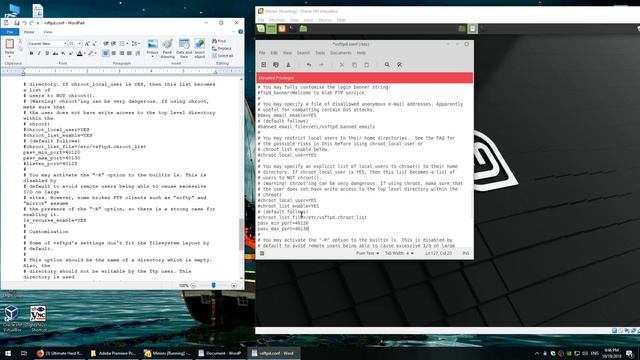This screenshot has height=360, width=640.
Task: Increase indent in WordPad
Action: point(113,44)
